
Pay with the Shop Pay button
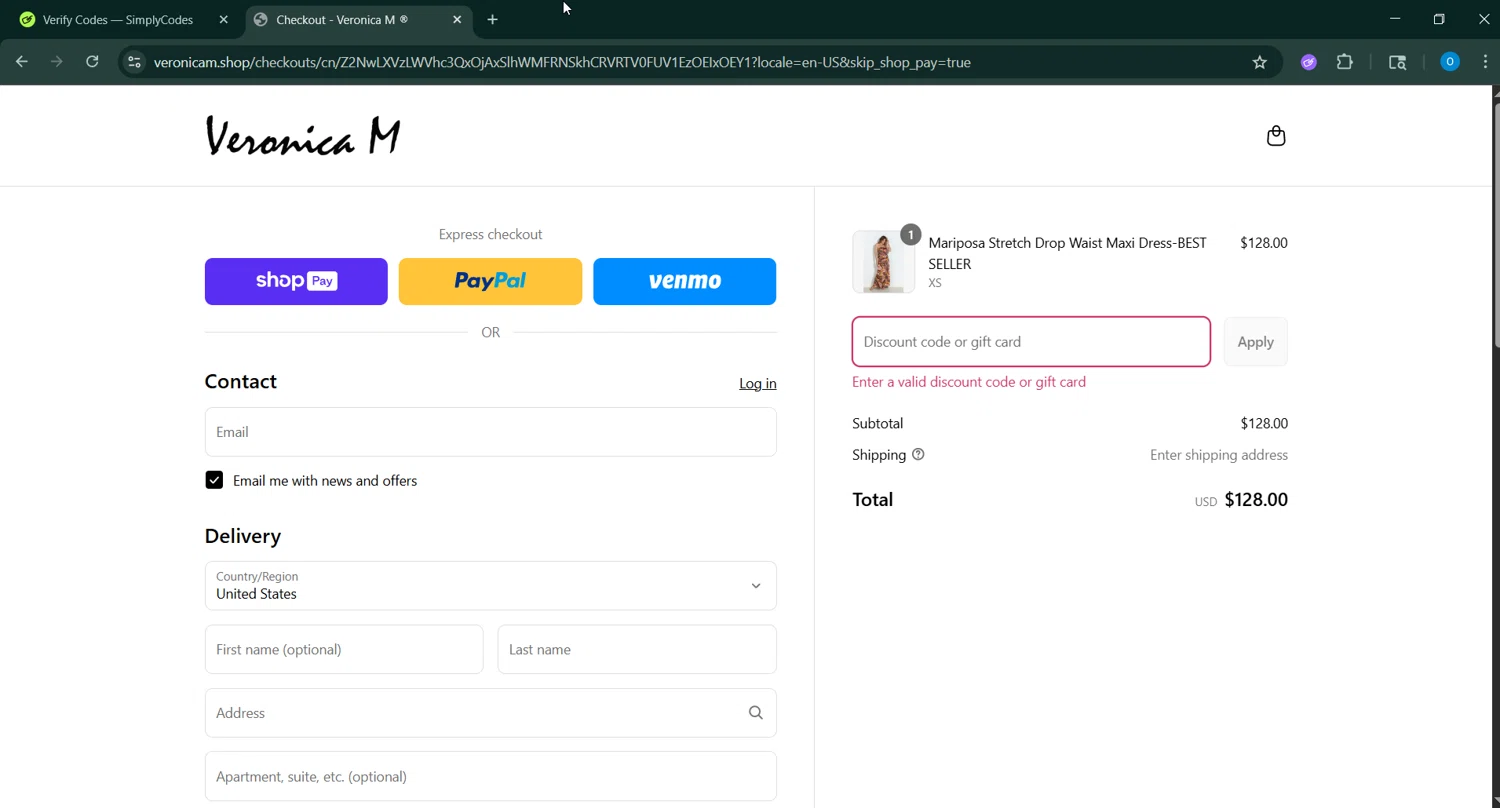296,281
